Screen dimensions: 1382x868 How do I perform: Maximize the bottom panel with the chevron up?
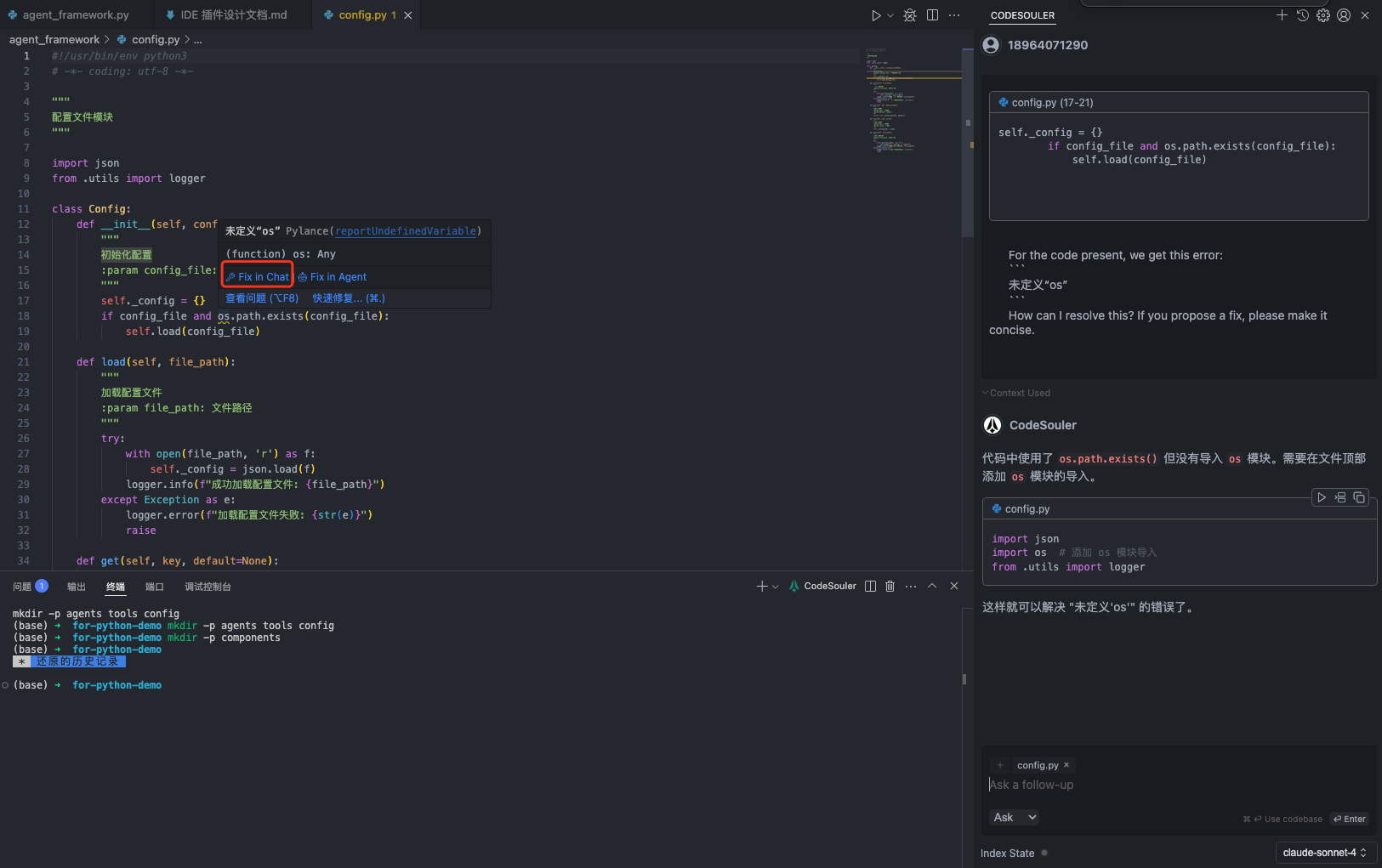[932, 586]
